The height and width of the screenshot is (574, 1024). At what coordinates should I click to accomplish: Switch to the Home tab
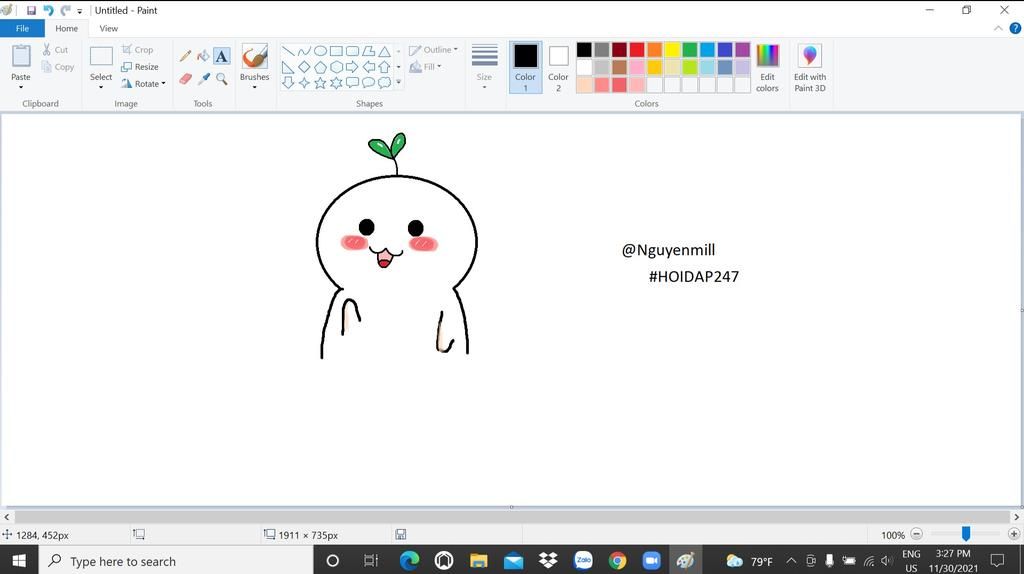[x=67, y=28]
